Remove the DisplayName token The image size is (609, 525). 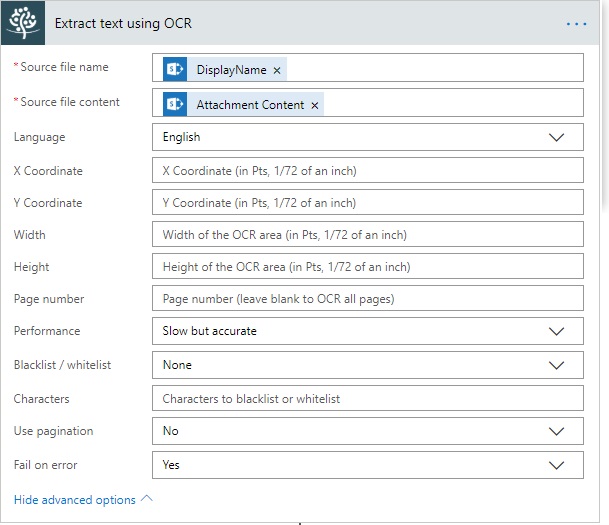click(x=277, y=70)
